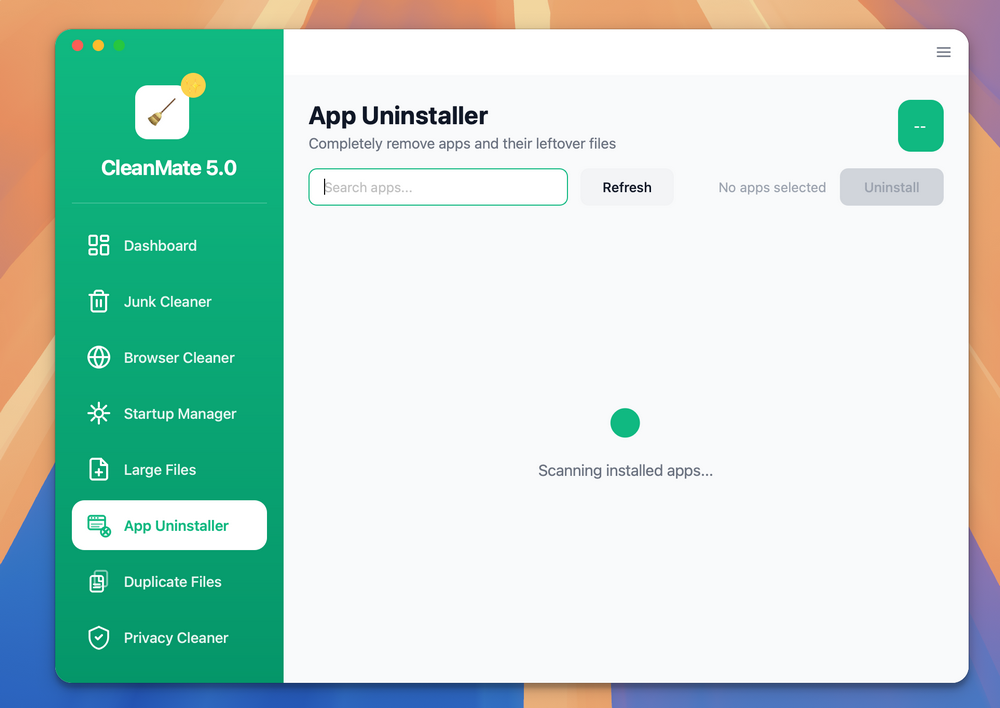Select Large Files label
The width and height of the screenshot is (1000, 708).
pyautogui.click(x=160, y=470)
